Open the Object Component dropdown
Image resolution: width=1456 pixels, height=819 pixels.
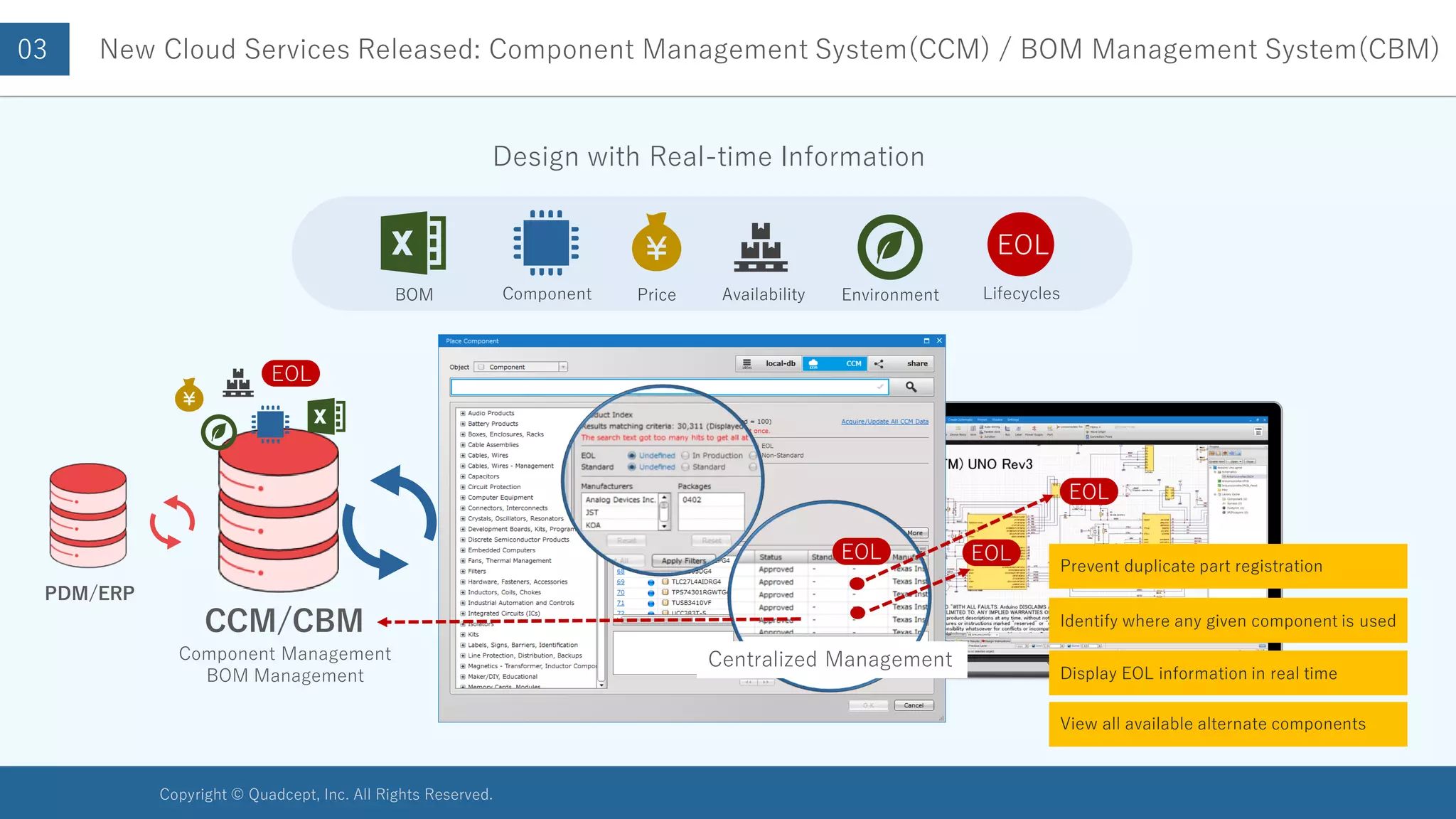click(x=563, y=367)
